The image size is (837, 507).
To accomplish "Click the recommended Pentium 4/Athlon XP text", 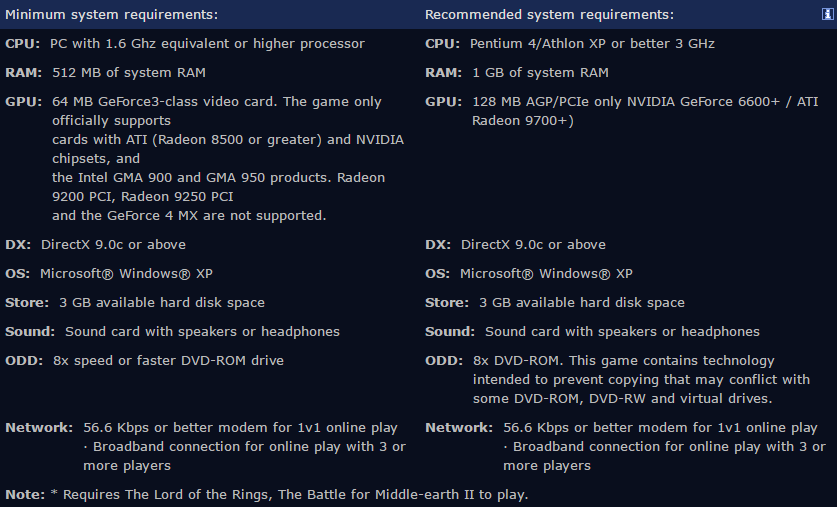I will (592, 44).
